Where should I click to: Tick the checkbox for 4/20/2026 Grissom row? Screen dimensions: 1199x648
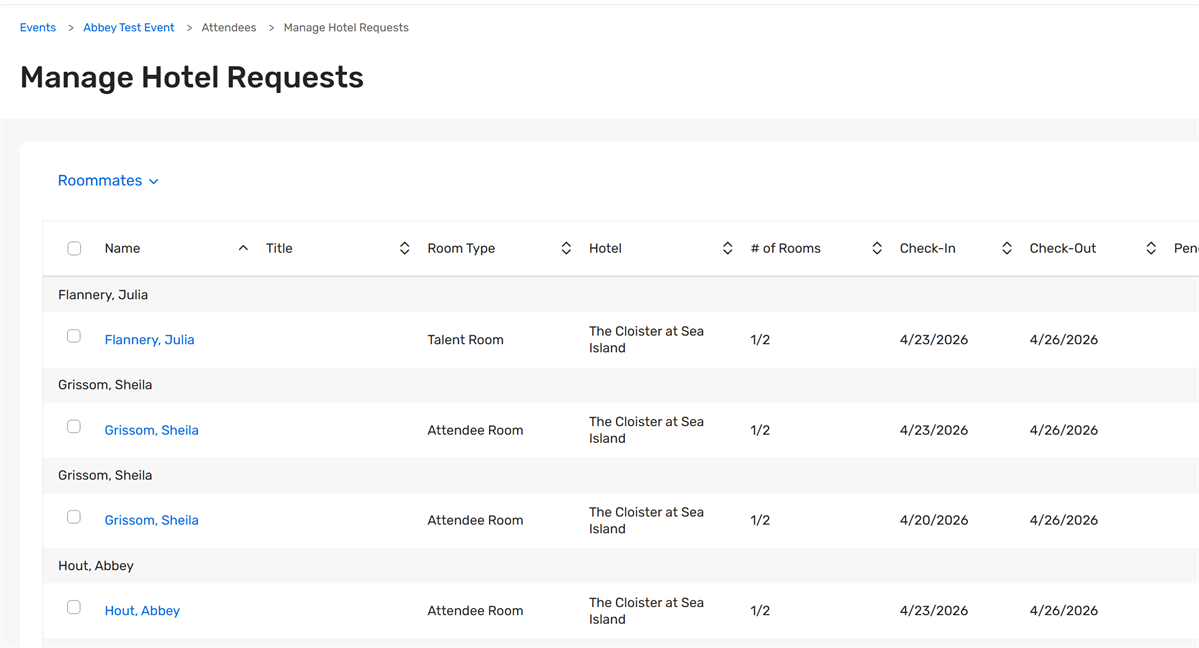[74, 517]
